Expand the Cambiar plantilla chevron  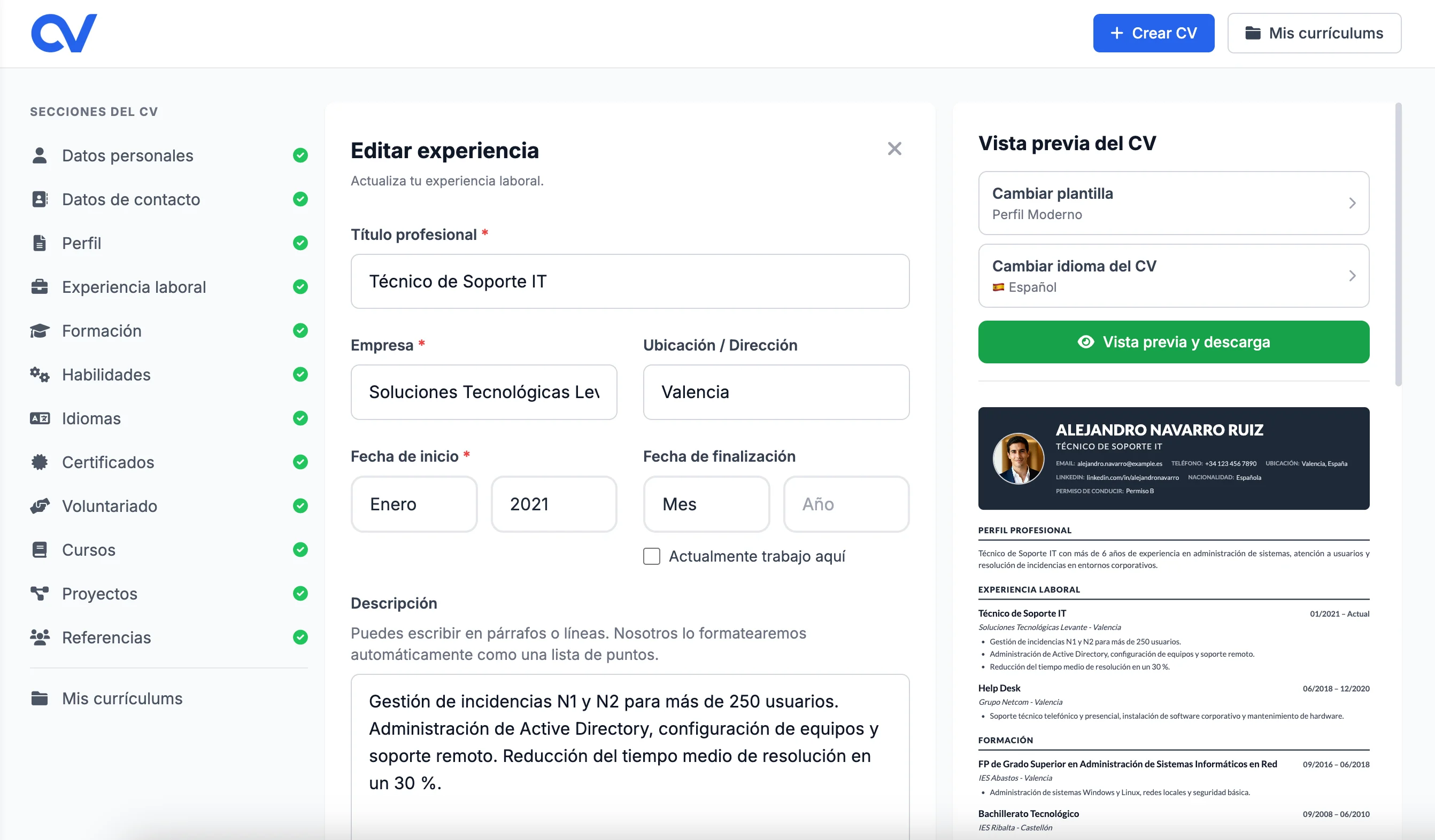1353,203
